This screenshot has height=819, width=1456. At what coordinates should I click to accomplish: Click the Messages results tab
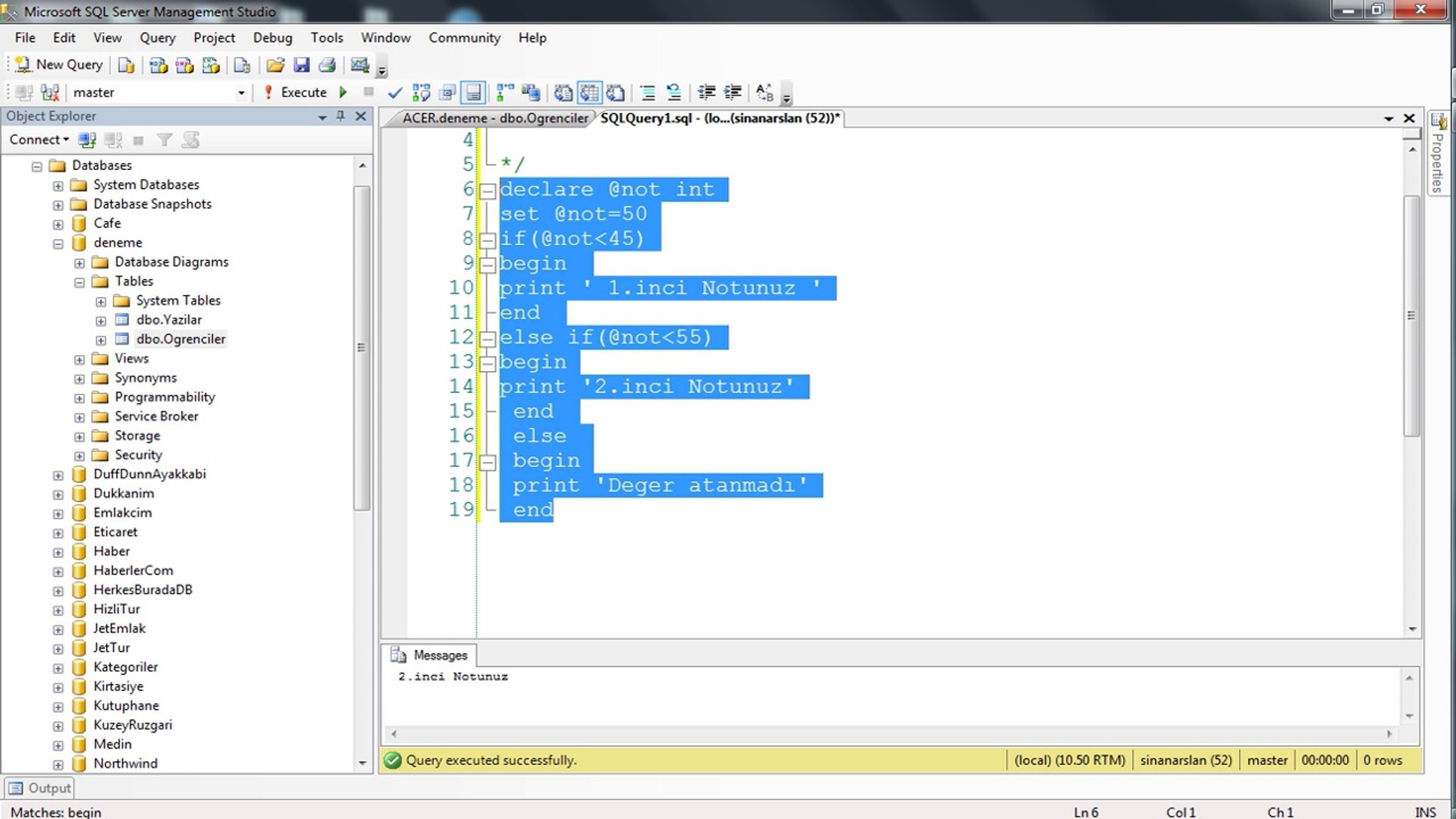[429, 655]
